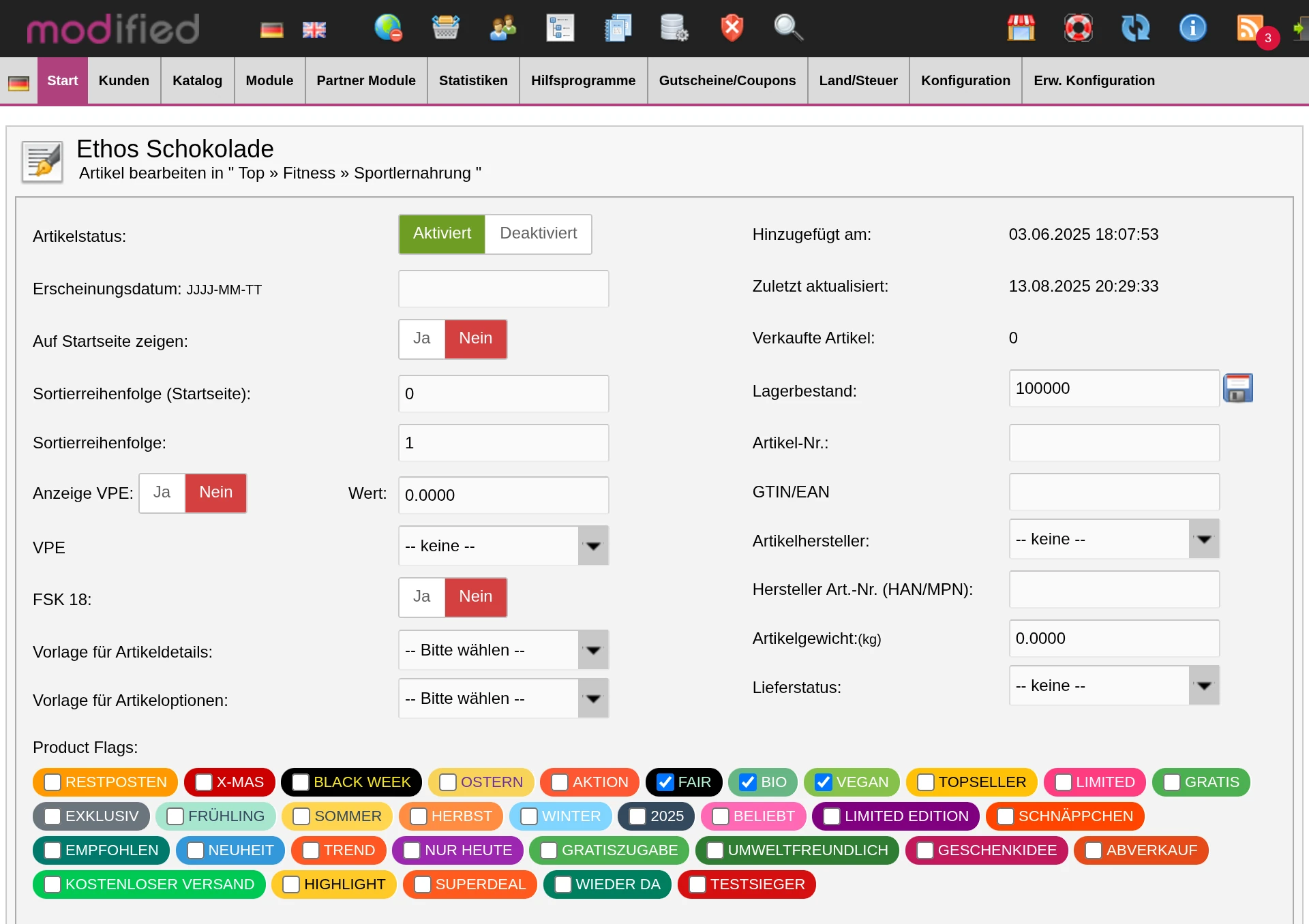This screenshot has height=924, width=1309.
Task: Set Artikelstatus to Deaktiviert
Action: 538,234
